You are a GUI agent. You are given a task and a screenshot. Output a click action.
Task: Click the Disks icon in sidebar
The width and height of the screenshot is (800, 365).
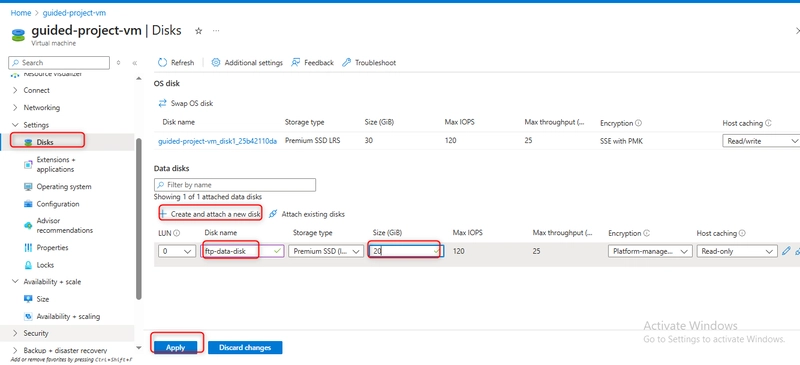28,142
